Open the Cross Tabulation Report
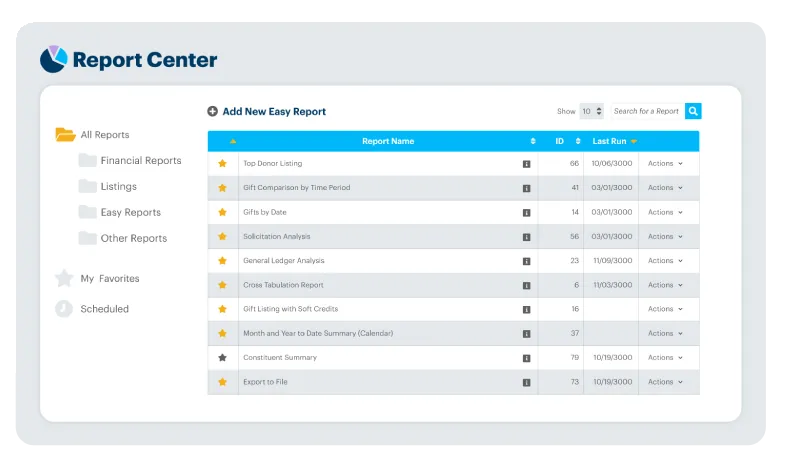This screenshot has height=468, width=788. pos(283,285)
